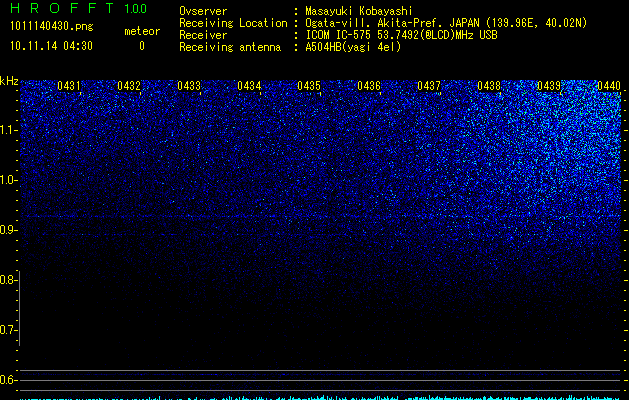Click the meteor count value 0
This screenshot has width=629, height=400.
pos(142,46)
